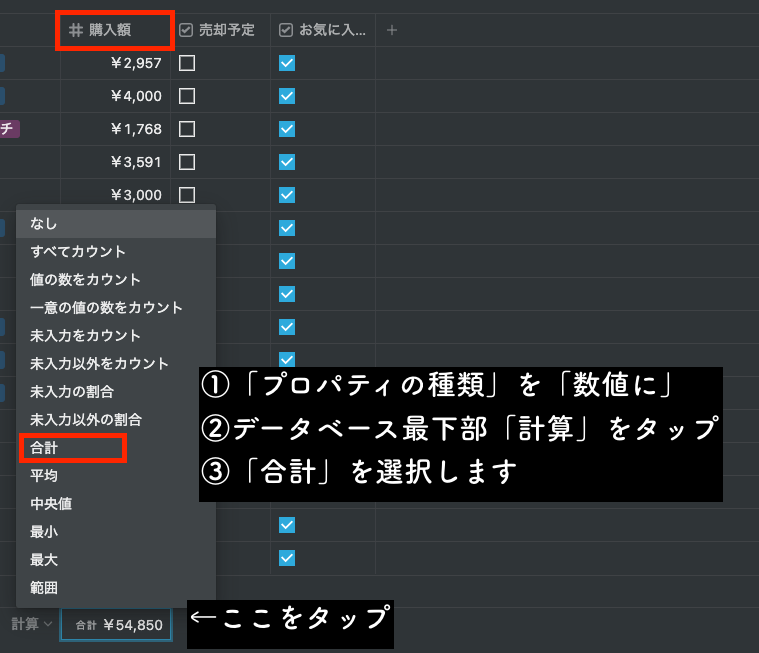The image size is (759, 653).
Task: Select 値の数をカウント option
Action: point(116,280)
